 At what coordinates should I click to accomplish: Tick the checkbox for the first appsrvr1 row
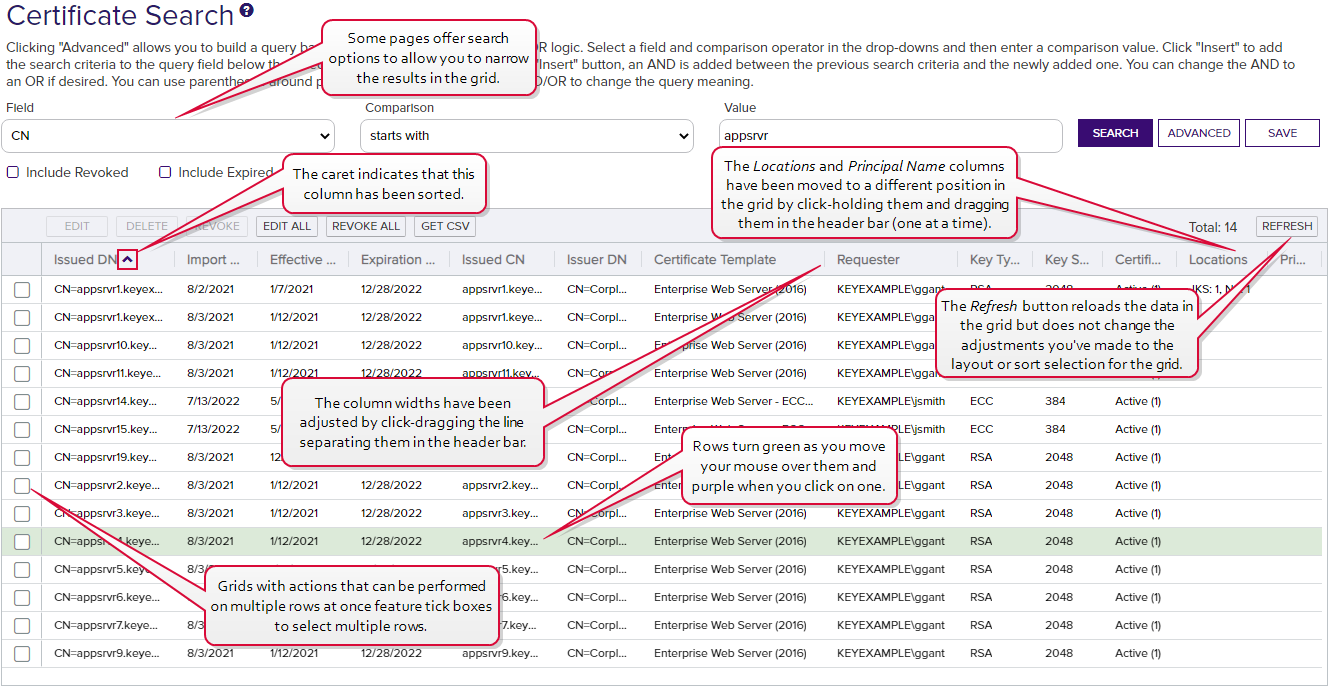(22, 290)
